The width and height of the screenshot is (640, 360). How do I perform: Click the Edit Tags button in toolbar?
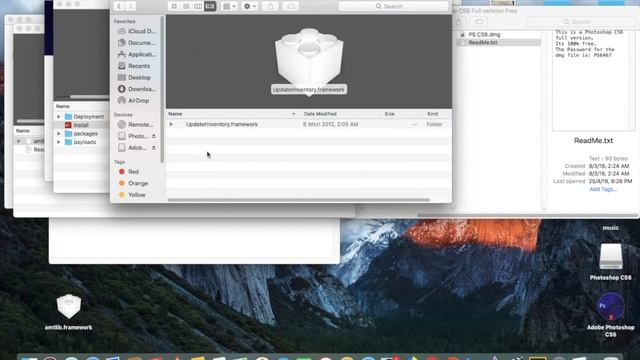click(291, 6)
